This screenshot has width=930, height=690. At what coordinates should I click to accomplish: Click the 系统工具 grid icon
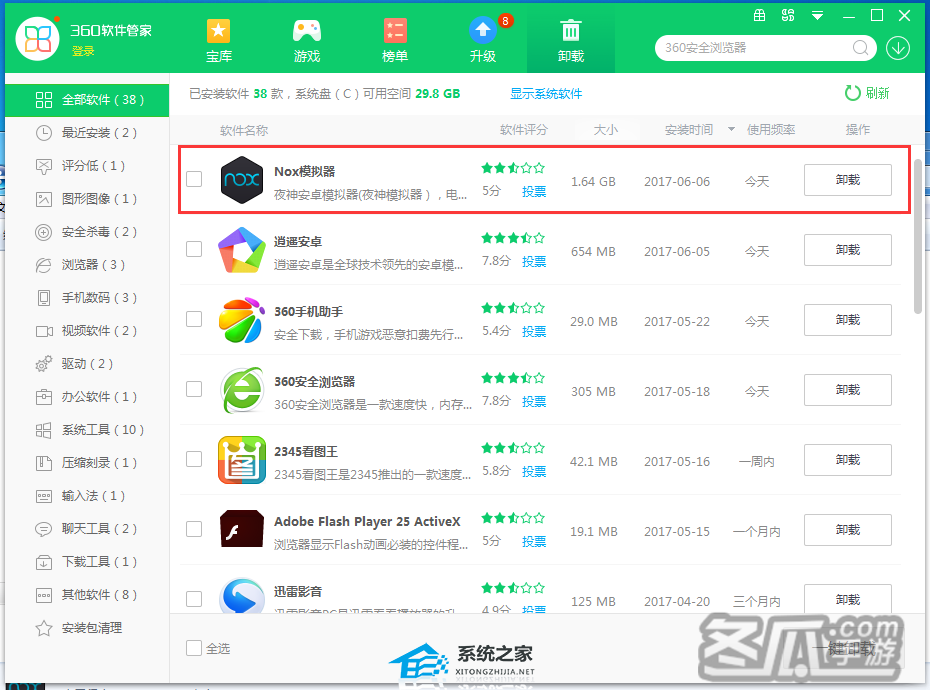tap(44, 430)
